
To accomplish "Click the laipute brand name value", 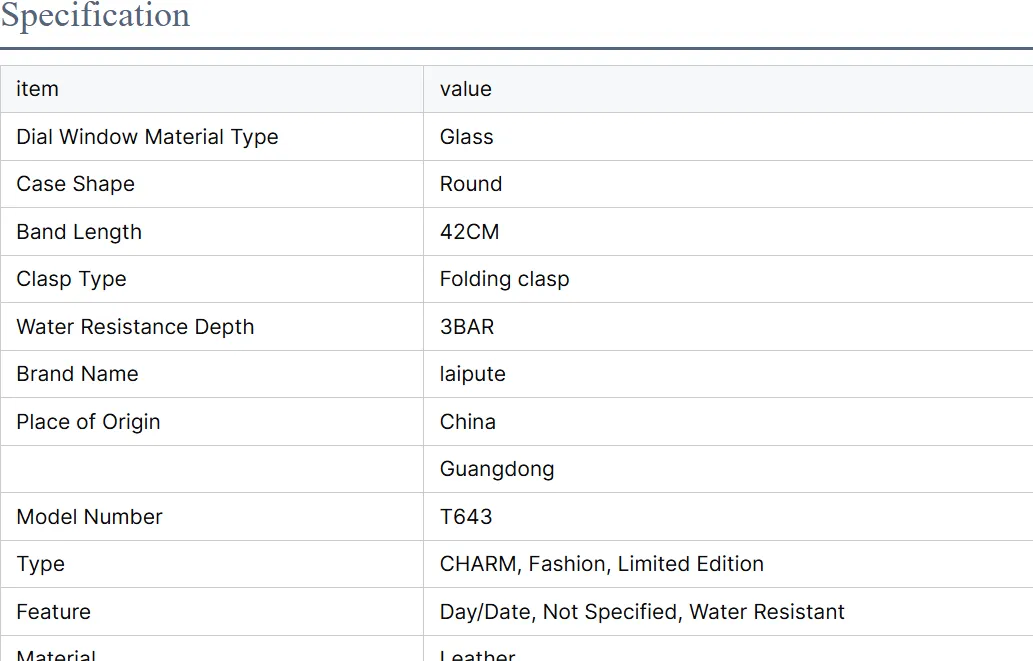I will click(472, 374).
